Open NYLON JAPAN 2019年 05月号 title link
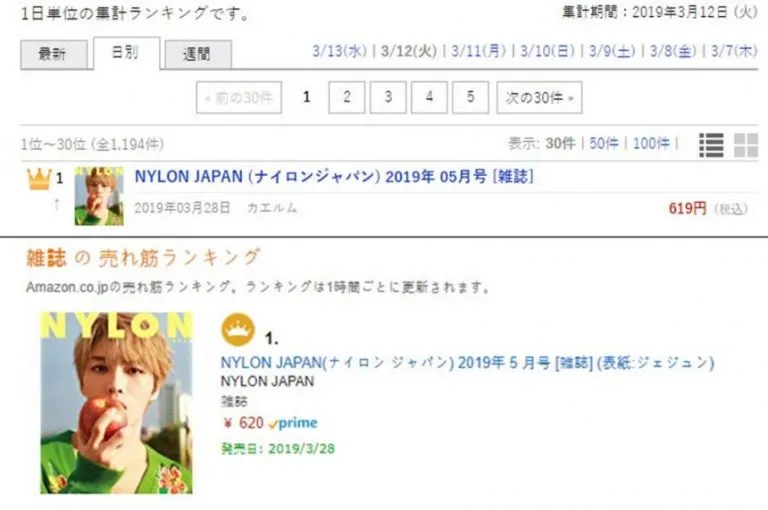 tap(334, 176)
